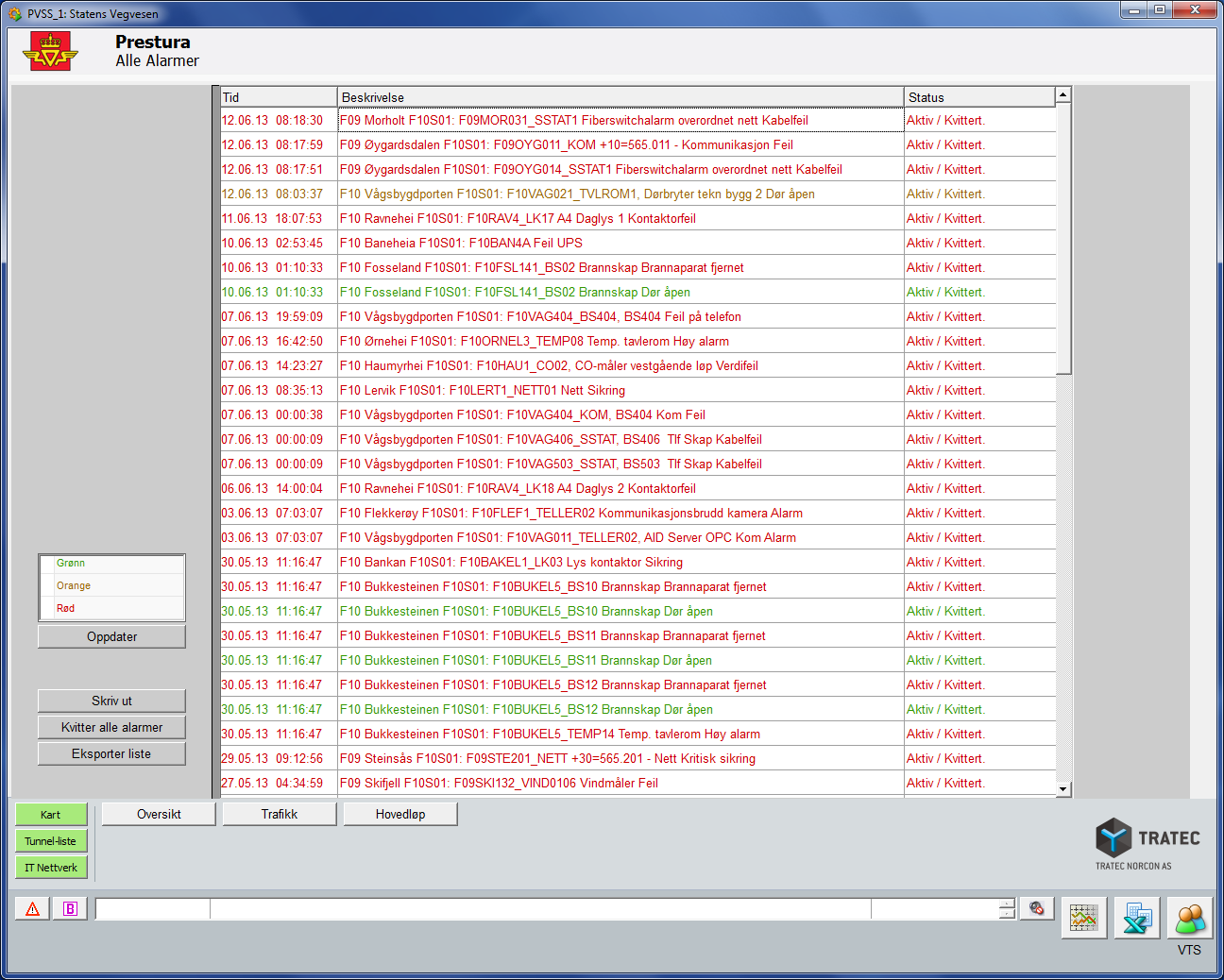1224x980 pixels.
Task: Select Fosseland BS02 Brannapparat fjernet row
Action: click(637, 267)
